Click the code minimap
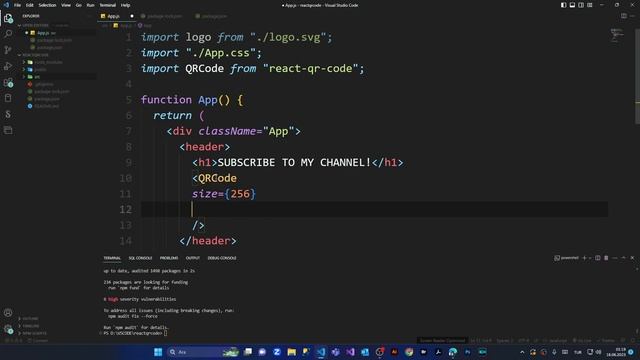 (x=617, y=36)
